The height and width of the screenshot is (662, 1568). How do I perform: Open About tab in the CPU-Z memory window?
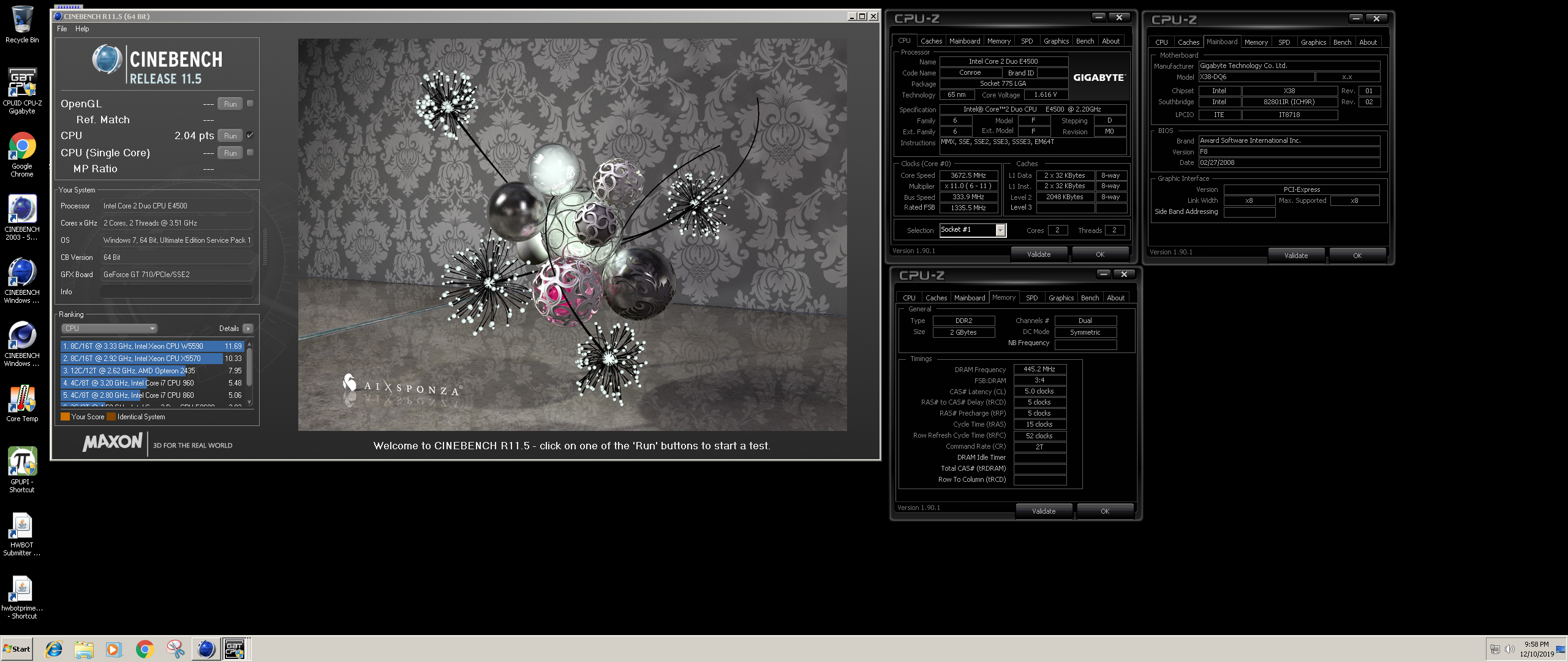[1115, 298]
